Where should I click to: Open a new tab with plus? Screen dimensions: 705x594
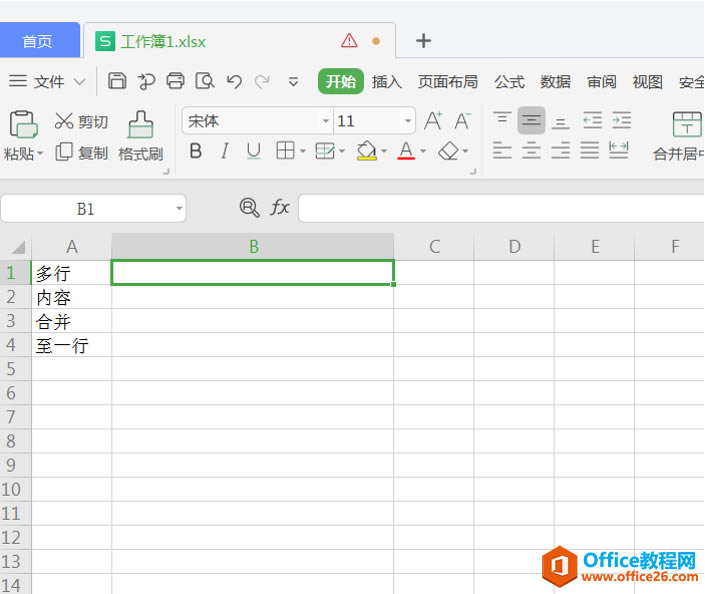pos(423,41)
